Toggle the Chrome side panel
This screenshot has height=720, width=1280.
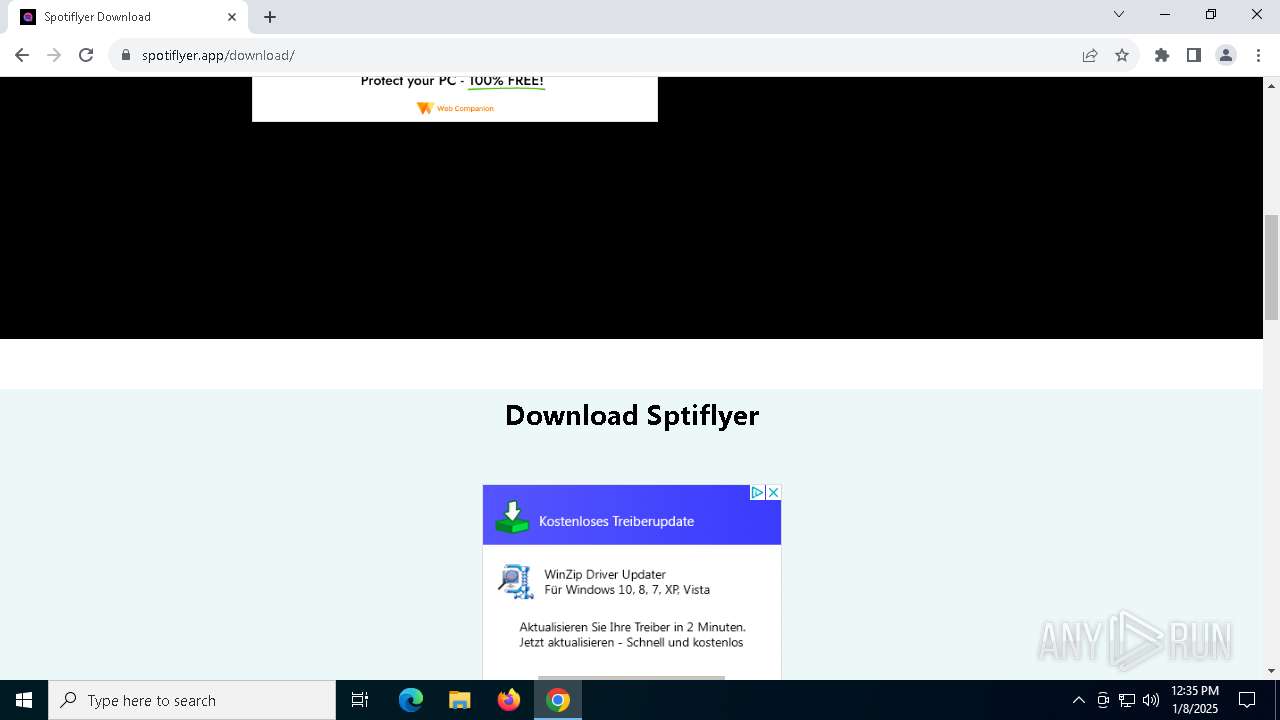point(1194,55)
